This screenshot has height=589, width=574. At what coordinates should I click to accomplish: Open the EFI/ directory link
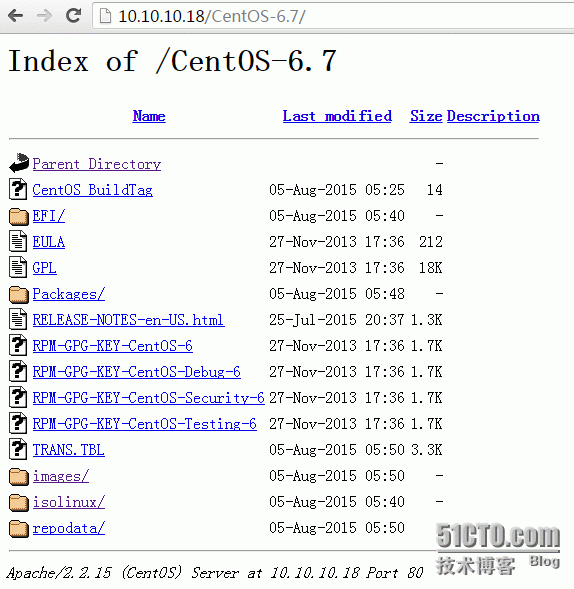[x=49, y=216]
